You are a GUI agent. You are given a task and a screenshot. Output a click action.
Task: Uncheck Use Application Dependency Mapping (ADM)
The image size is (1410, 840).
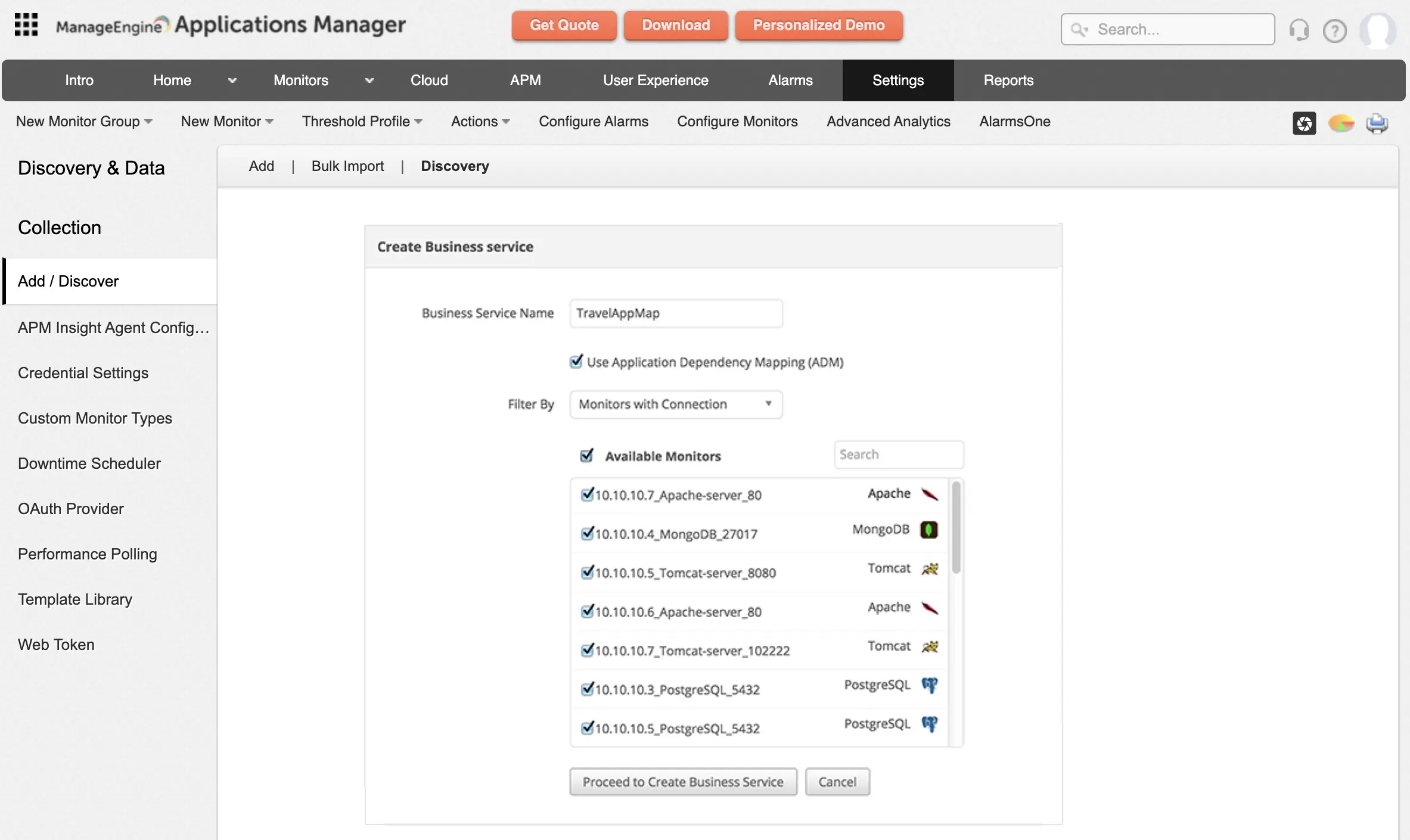[x=576, y=362]
